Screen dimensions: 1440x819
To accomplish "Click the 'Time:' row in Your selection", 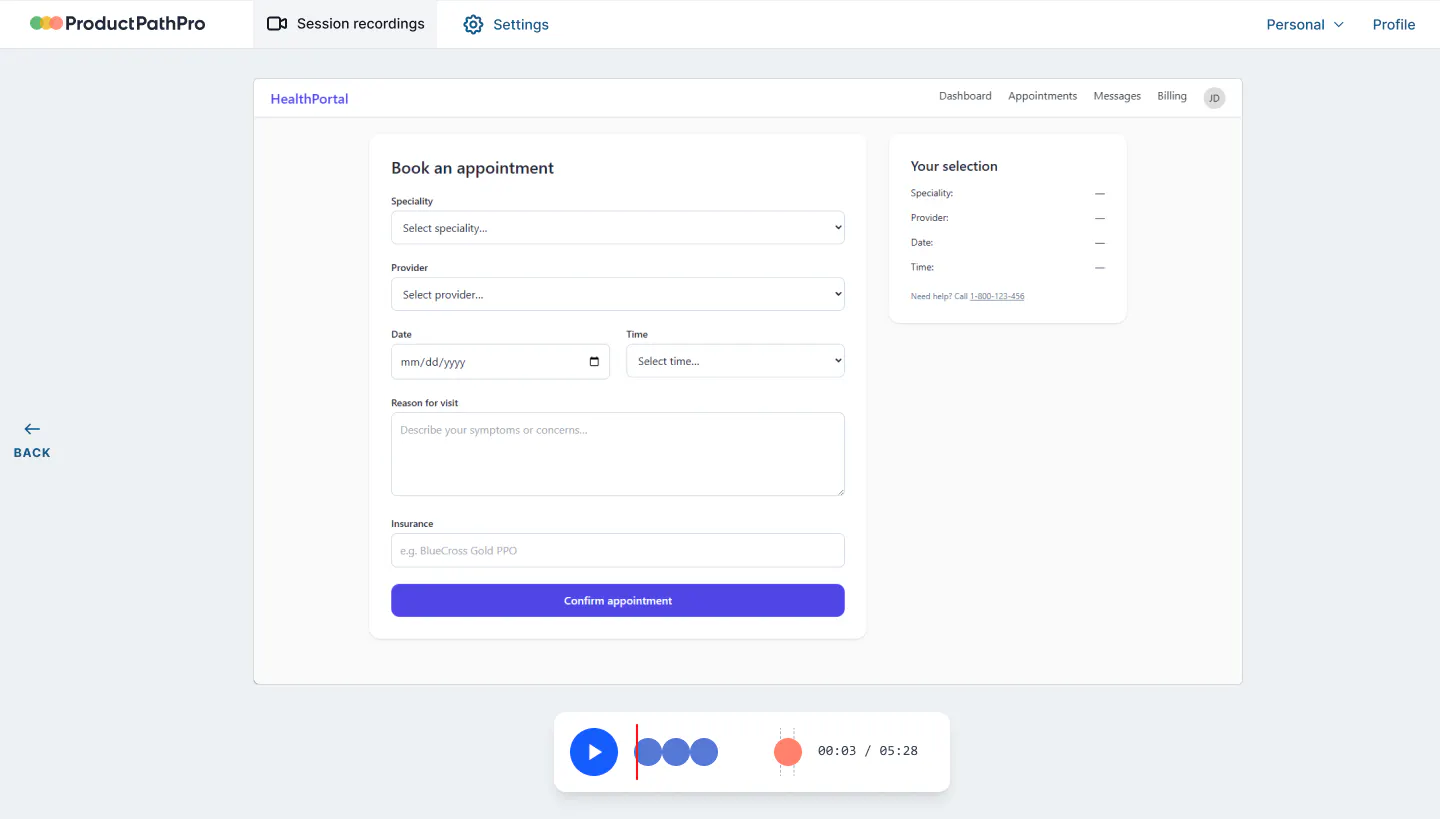I will click(x=1008, y=267).
